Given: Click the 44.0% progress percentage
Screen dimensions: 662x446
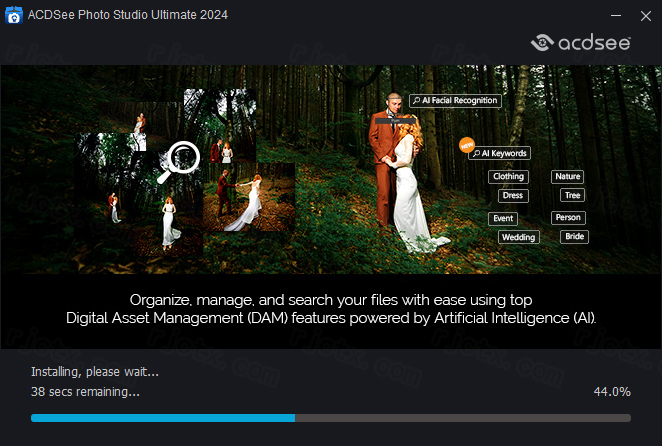Looking at the screenshot, I should click(x=612, y=391).
